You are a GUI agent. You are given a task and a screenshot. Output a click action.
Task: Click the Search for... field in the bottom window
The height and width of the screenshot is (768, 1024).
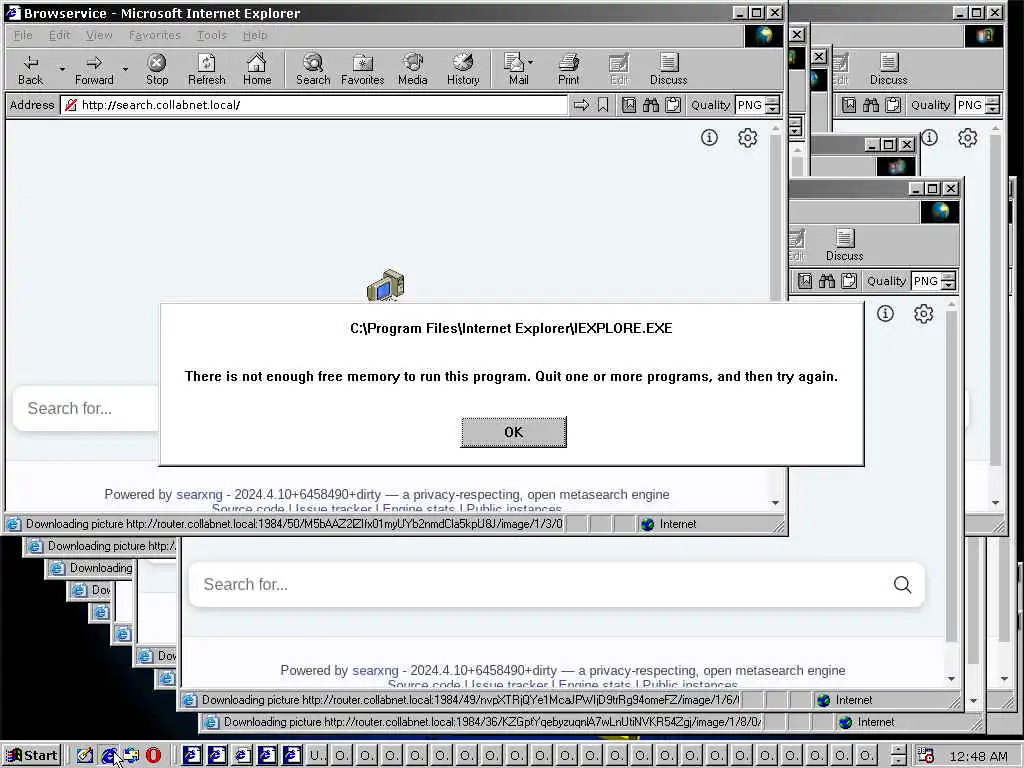tap(556, 584)
